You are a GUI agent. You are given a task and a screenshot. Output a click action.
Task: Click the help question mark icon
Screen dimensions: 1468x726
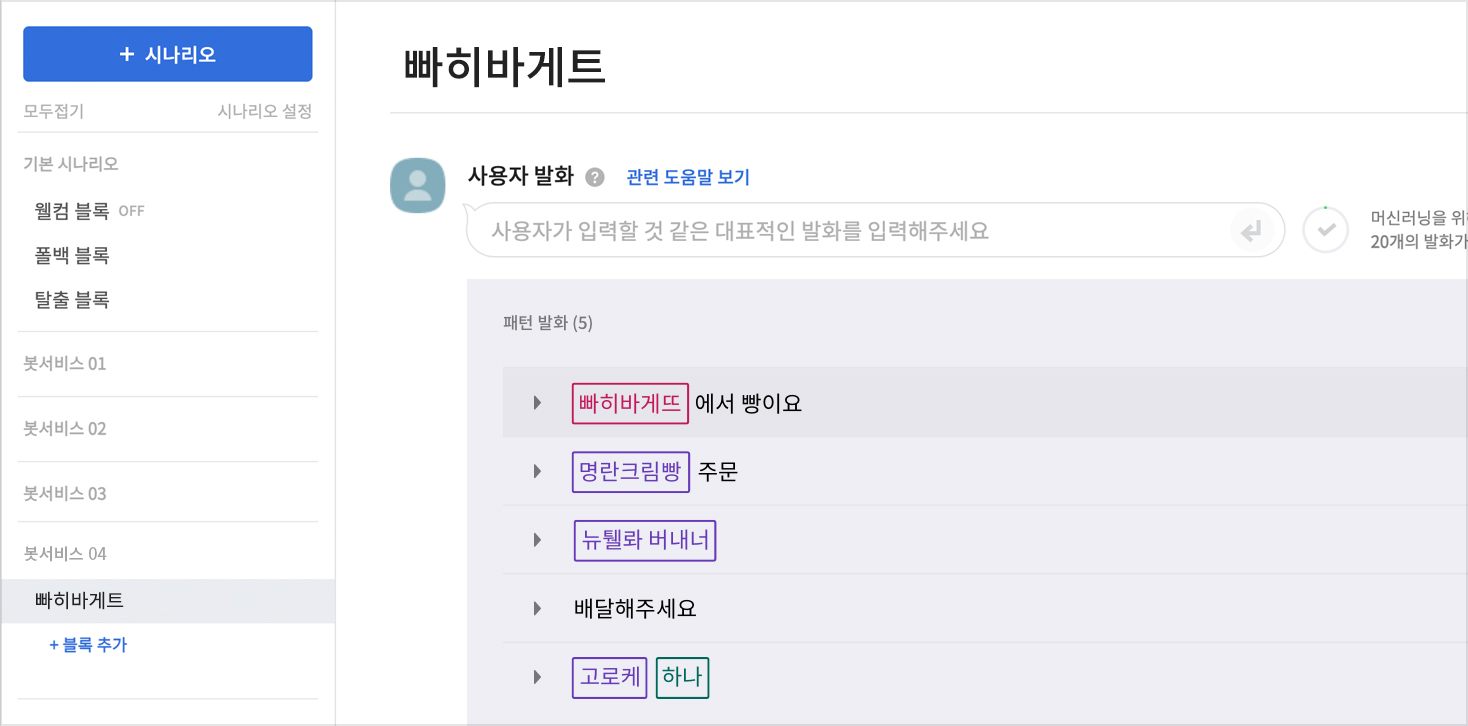coord(595,178)
